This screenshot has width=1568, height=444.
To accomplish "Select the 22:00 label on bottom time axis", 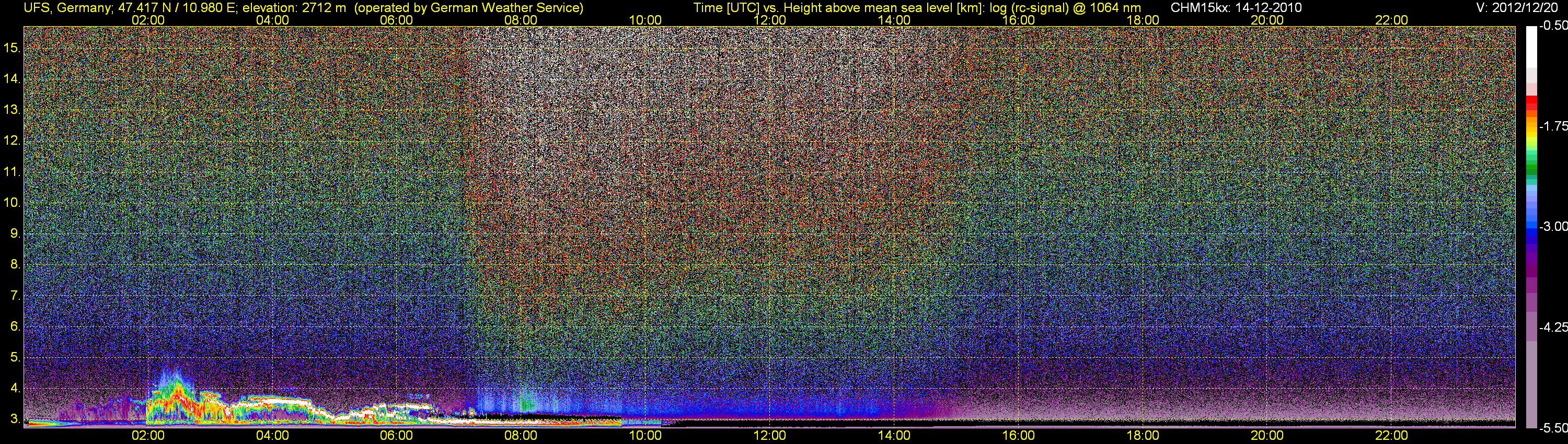I will pyautogui.click(x=1391, y=436).
